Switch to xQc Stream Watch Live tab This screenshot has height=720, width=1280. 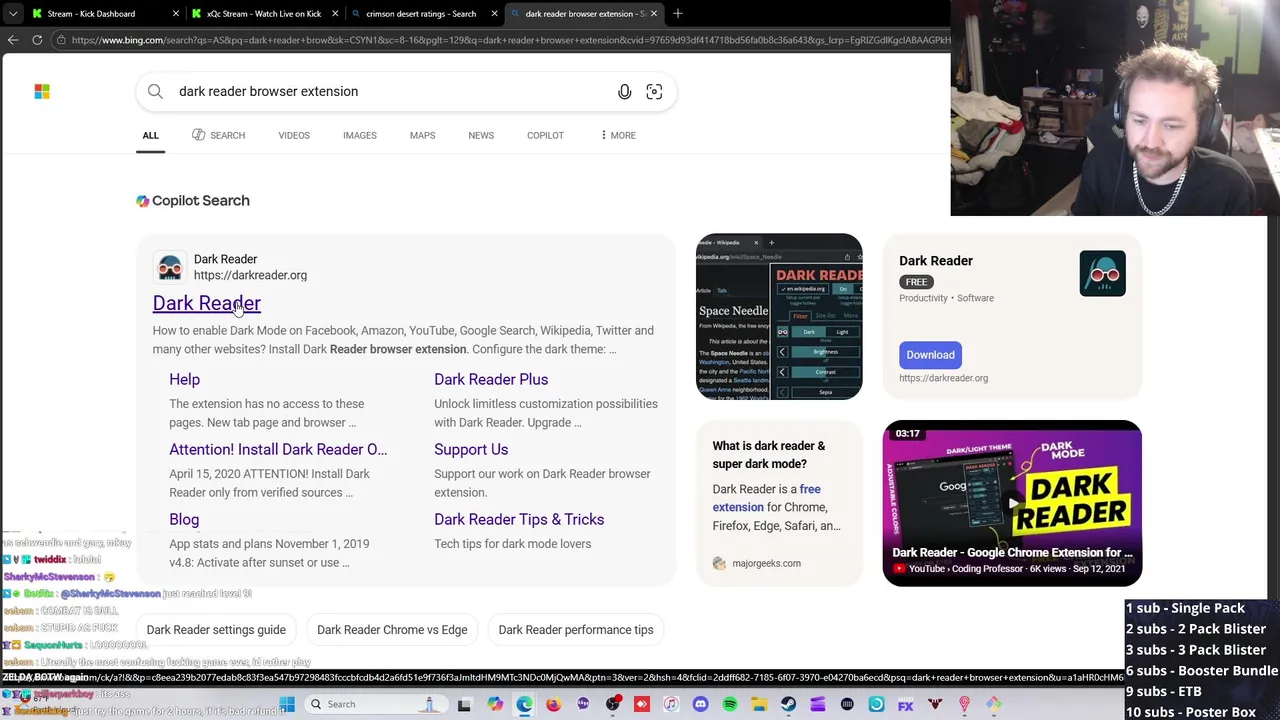tap(263, 14)
